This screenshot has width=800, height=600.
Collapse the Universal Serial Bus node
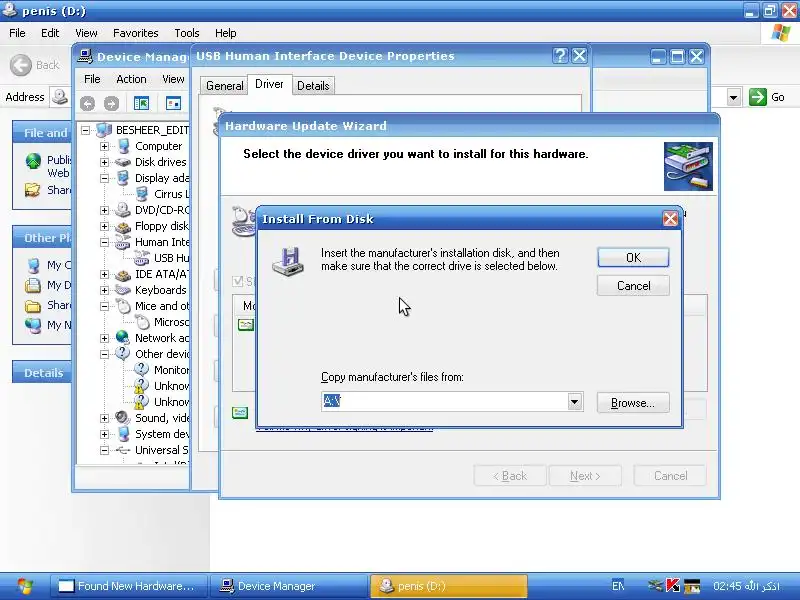click(104, 451)
